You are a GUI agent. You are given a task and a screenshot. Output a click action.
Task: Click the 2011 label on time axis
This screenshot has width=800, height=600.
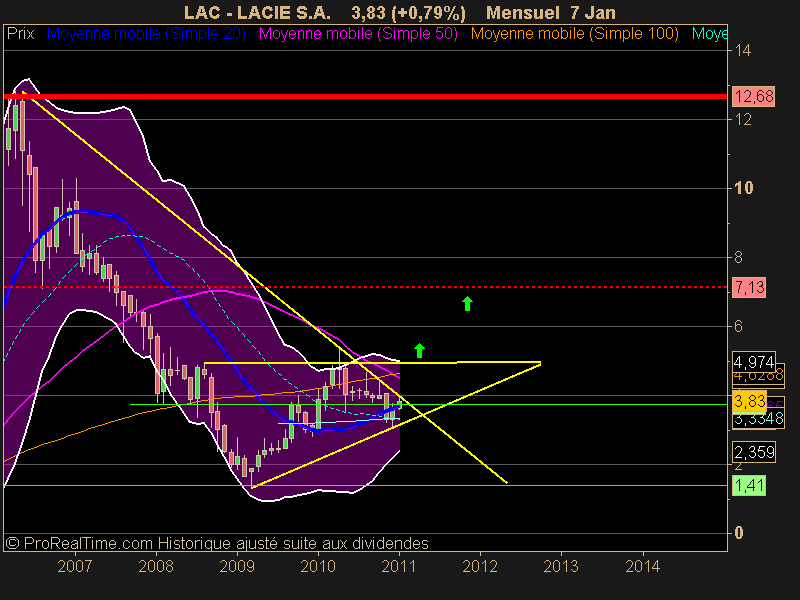(x=399, y=566)
